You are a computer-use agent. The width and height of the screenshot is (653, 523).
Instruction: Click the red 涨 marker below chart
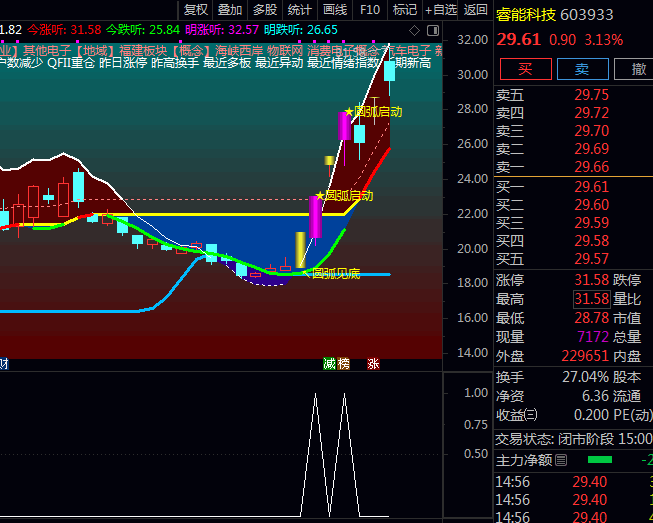pyautogui.click(x=373, y=364)
